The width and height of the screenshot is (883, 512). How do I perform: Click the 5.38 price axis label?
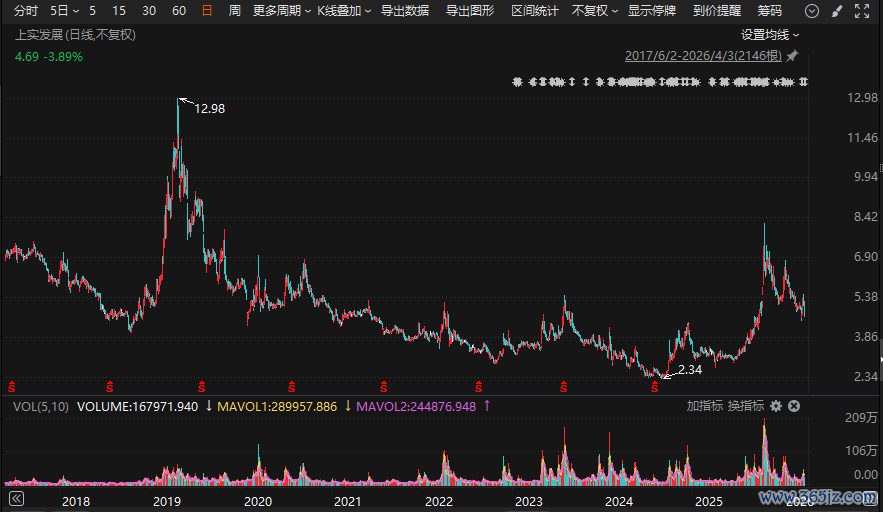pos(866,297)
